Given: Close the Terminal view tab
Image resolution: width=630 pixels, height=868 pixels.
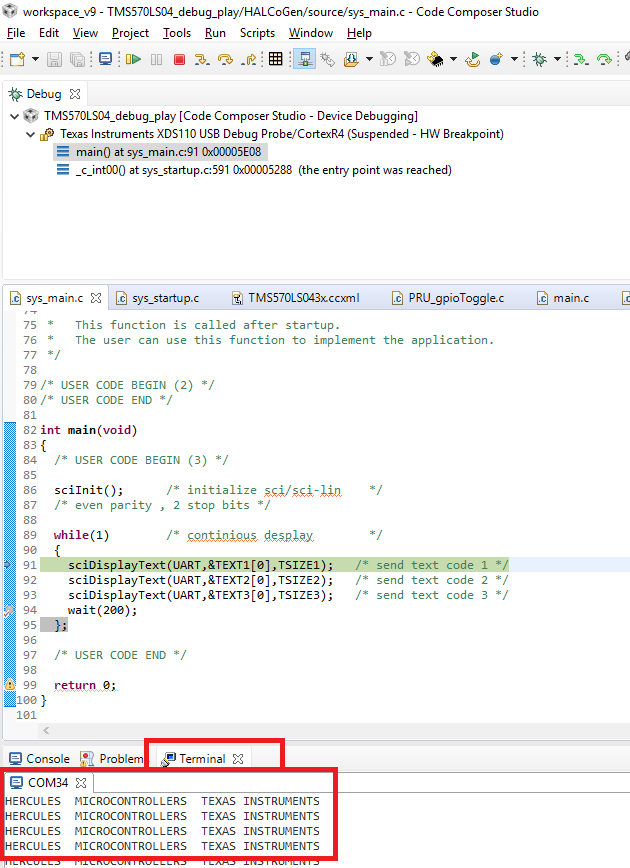Looking at the screenshot, I should click(x=238, y=759).
